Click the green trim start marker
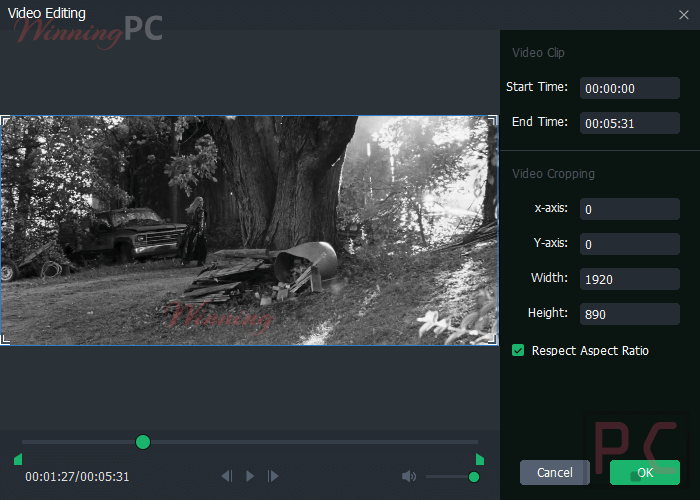Viewport: 700px width, 500px height. 18,459
